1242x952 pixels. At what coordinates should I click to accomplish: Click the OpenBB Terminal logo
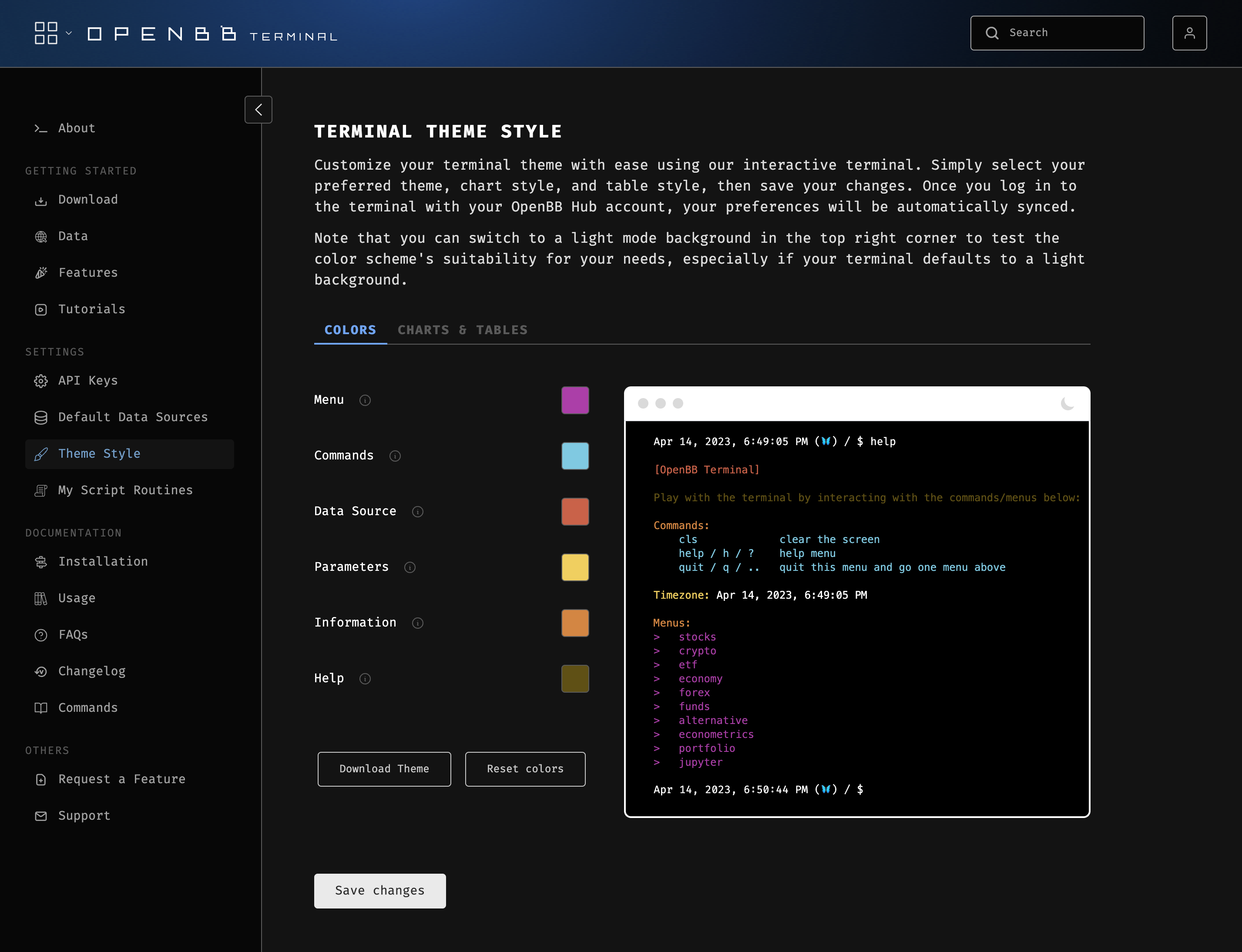[212, 34]
